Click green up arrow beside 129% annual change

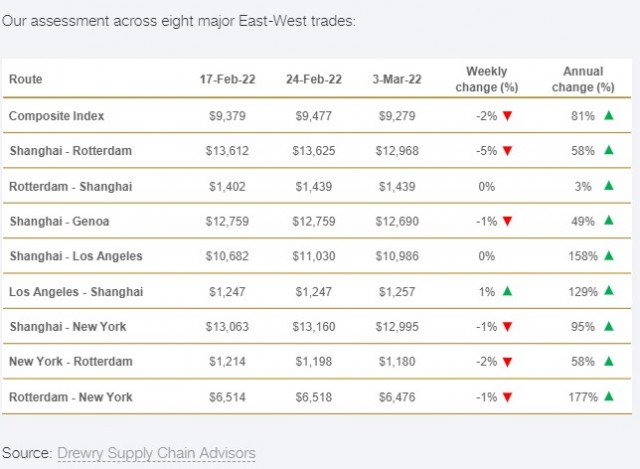(x=609, y=291)
